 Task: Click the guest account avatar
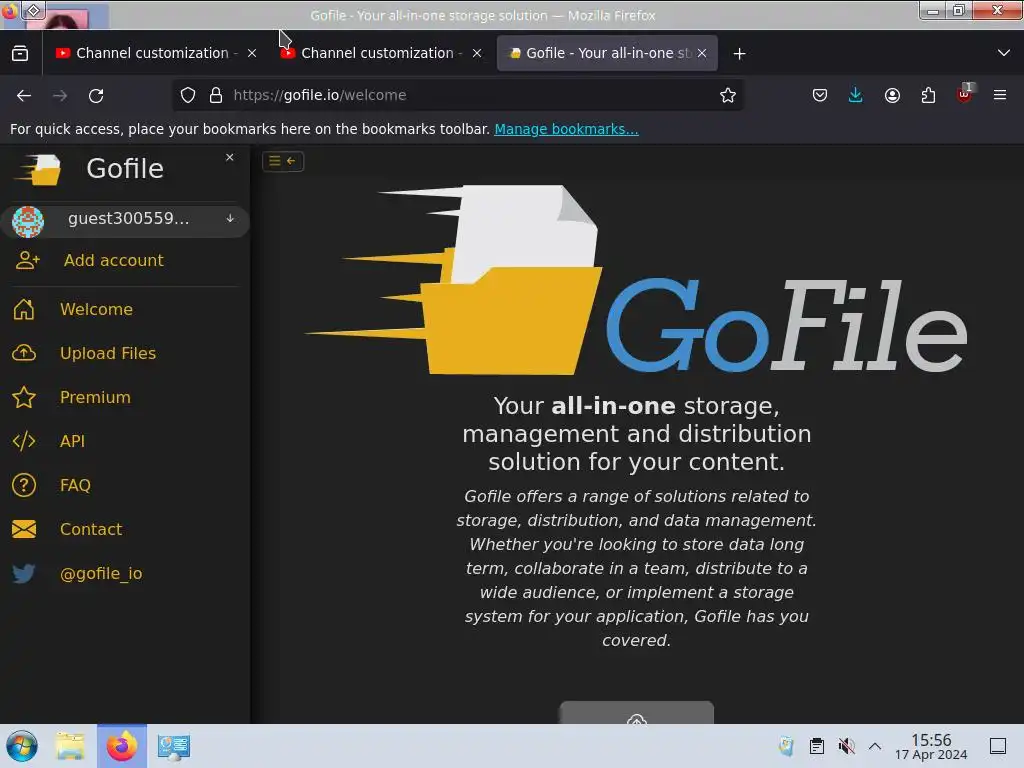[x=27, y=221]
